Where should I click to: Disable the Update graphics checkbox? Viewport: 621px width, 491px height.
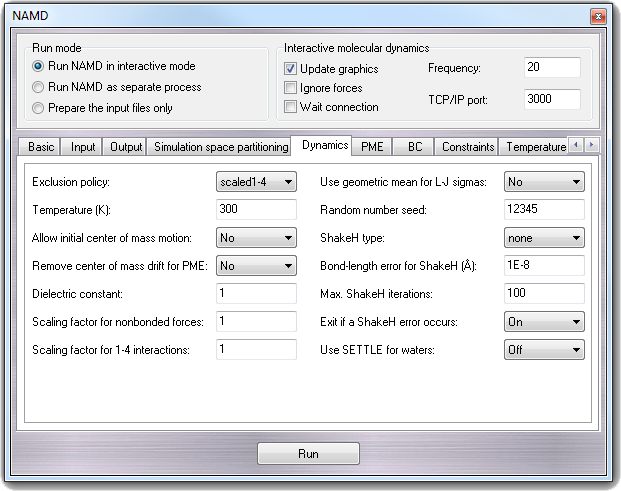click(x=291, y=69)
